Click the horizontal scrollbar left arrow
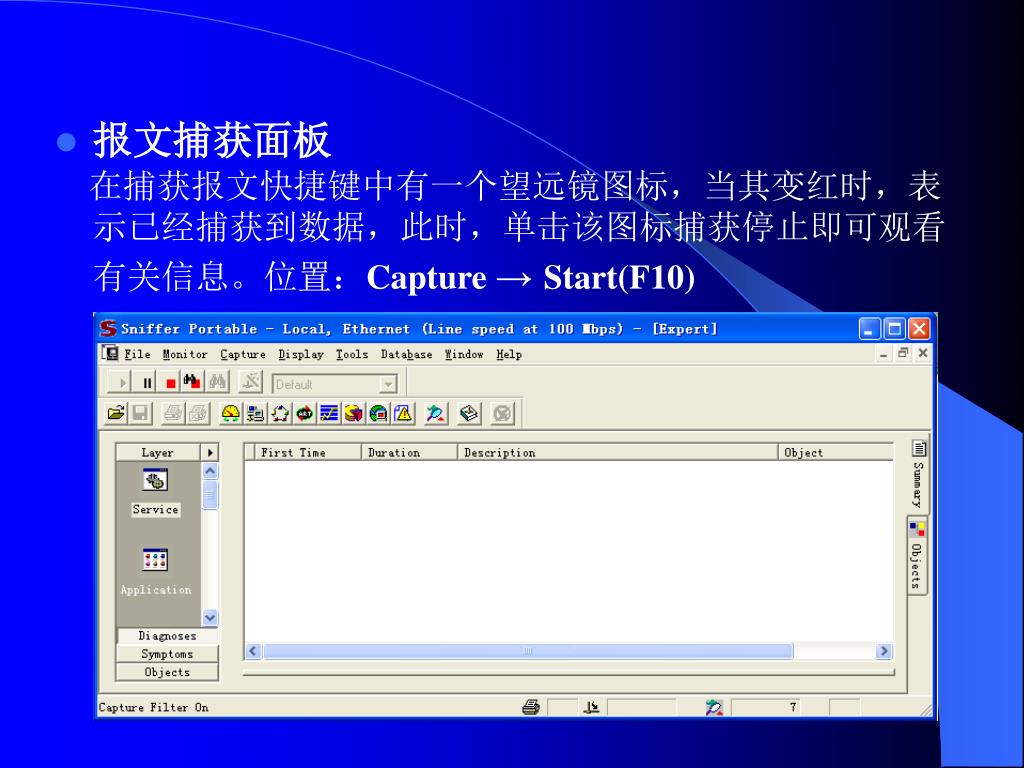Screen dimensions: 1024x768 (253, 651)
